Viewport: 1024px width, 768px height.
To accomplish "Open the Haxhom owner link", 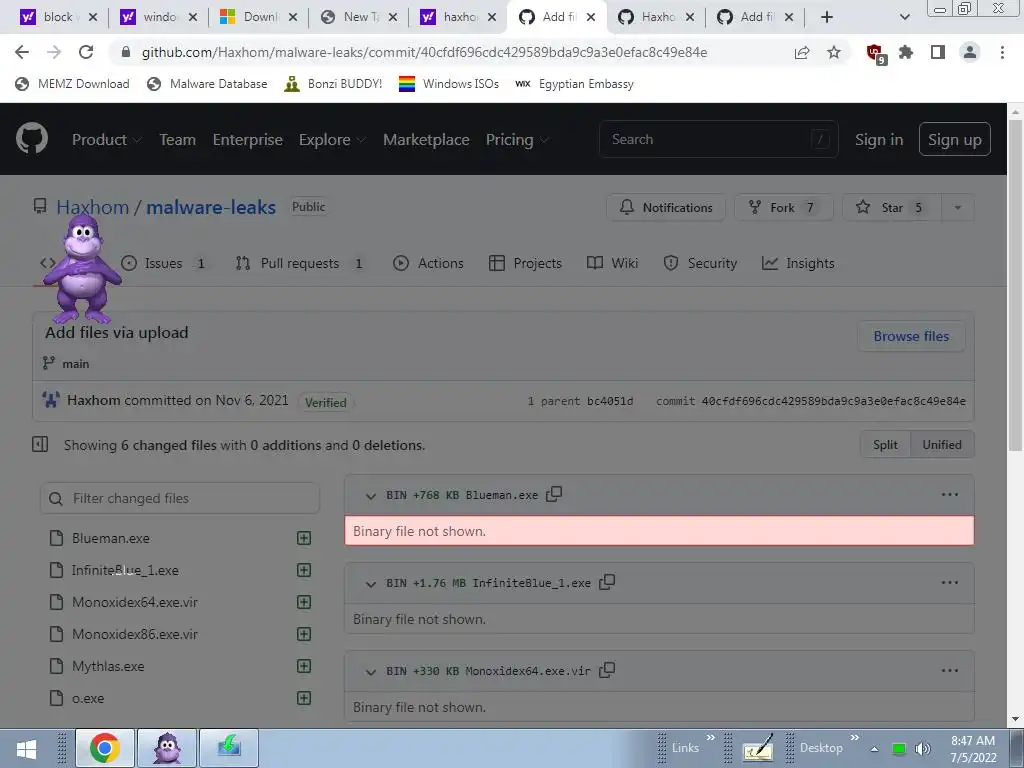I will [x=93, y=207].
